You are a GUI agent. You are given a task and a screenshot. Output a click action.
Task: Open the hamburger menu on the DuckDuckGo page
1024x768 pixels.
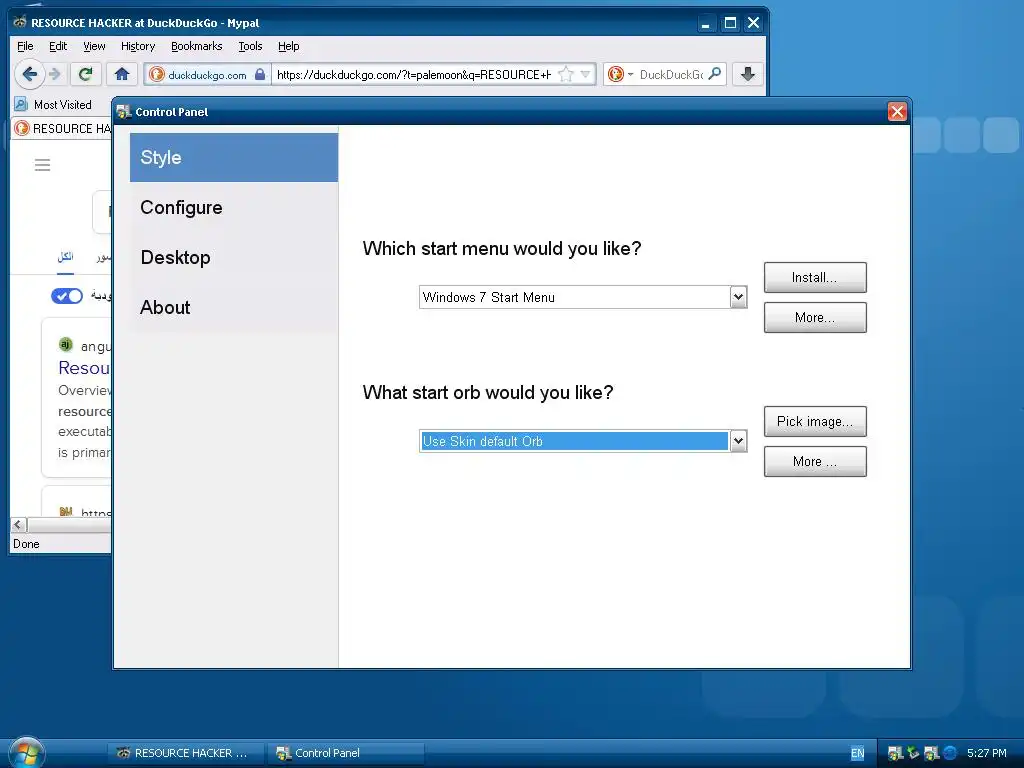[42, 165]
